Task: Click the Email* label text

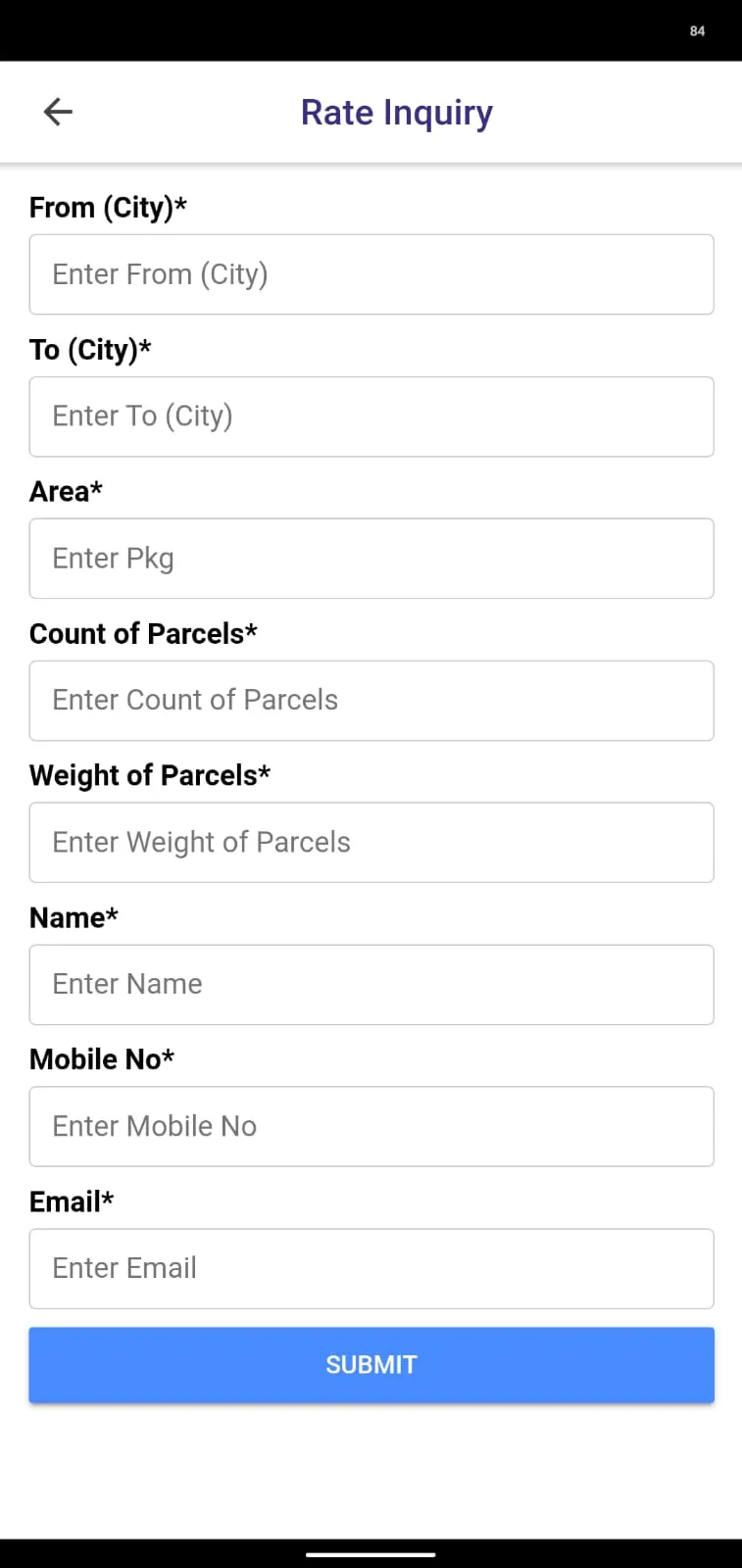Action: [x=72, y=1201]
